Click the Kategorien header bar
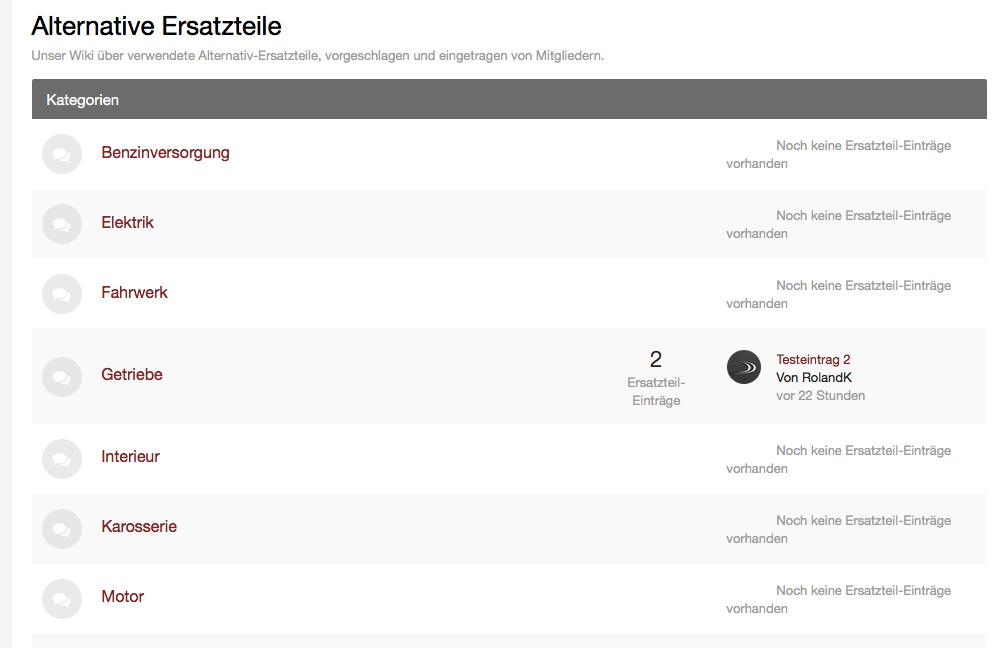Image resolution: width=1003 pixels, height=648 pixels. click(509, 100)
